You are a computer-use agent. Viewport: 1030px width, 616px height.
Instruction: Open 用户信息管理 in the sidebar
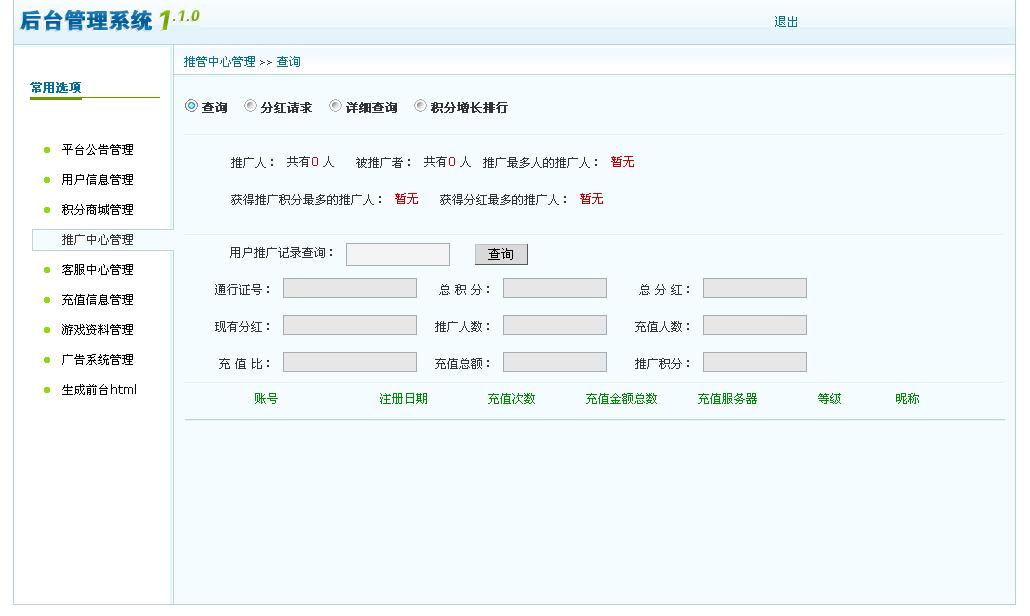97,180
